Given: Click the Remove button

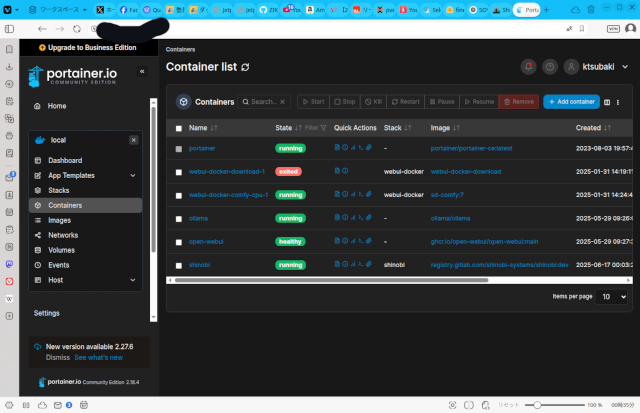Looking at the screenshot, I should 518,102.
